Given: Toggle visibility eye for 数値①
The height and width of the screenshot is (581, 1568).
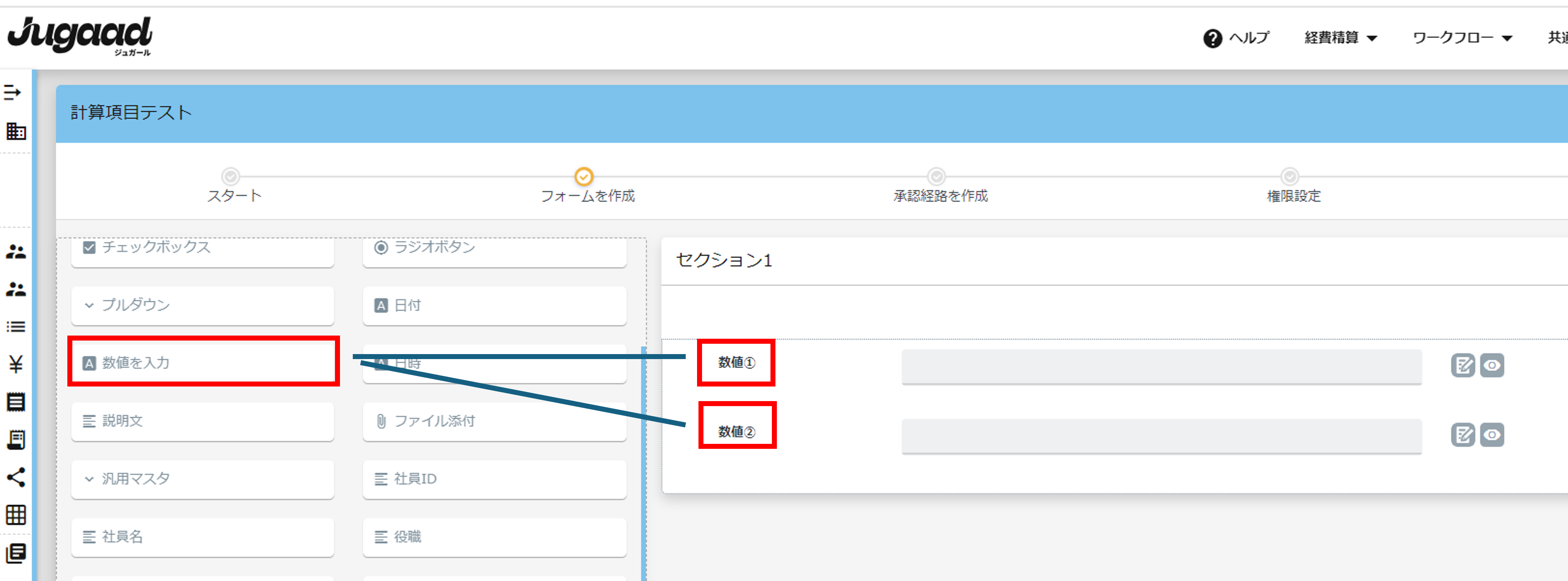Looking at the screenshot, I should coord(1491,365).
